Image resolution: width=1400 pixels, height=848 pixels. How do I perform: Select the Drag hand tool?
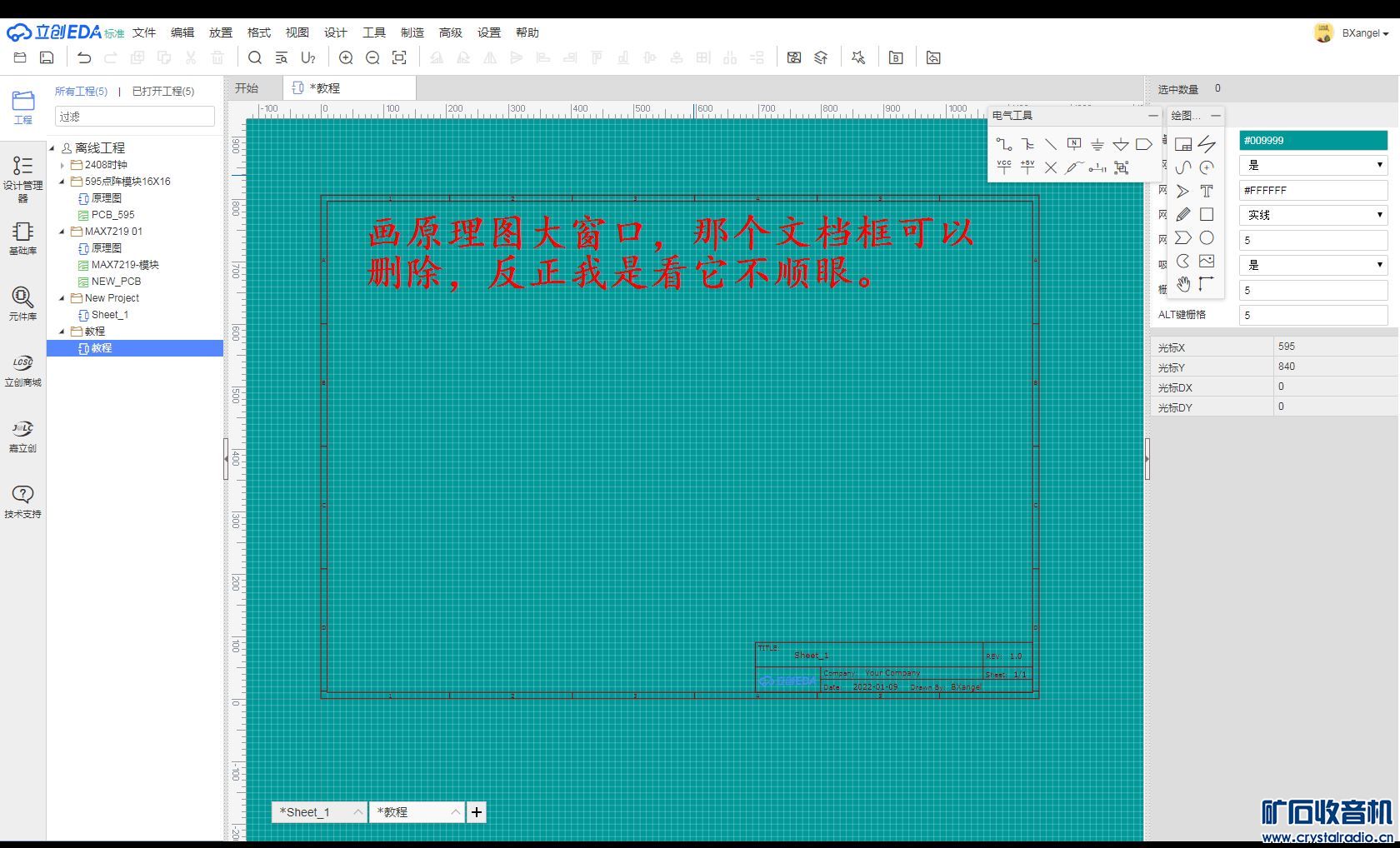click(1183, 284)
